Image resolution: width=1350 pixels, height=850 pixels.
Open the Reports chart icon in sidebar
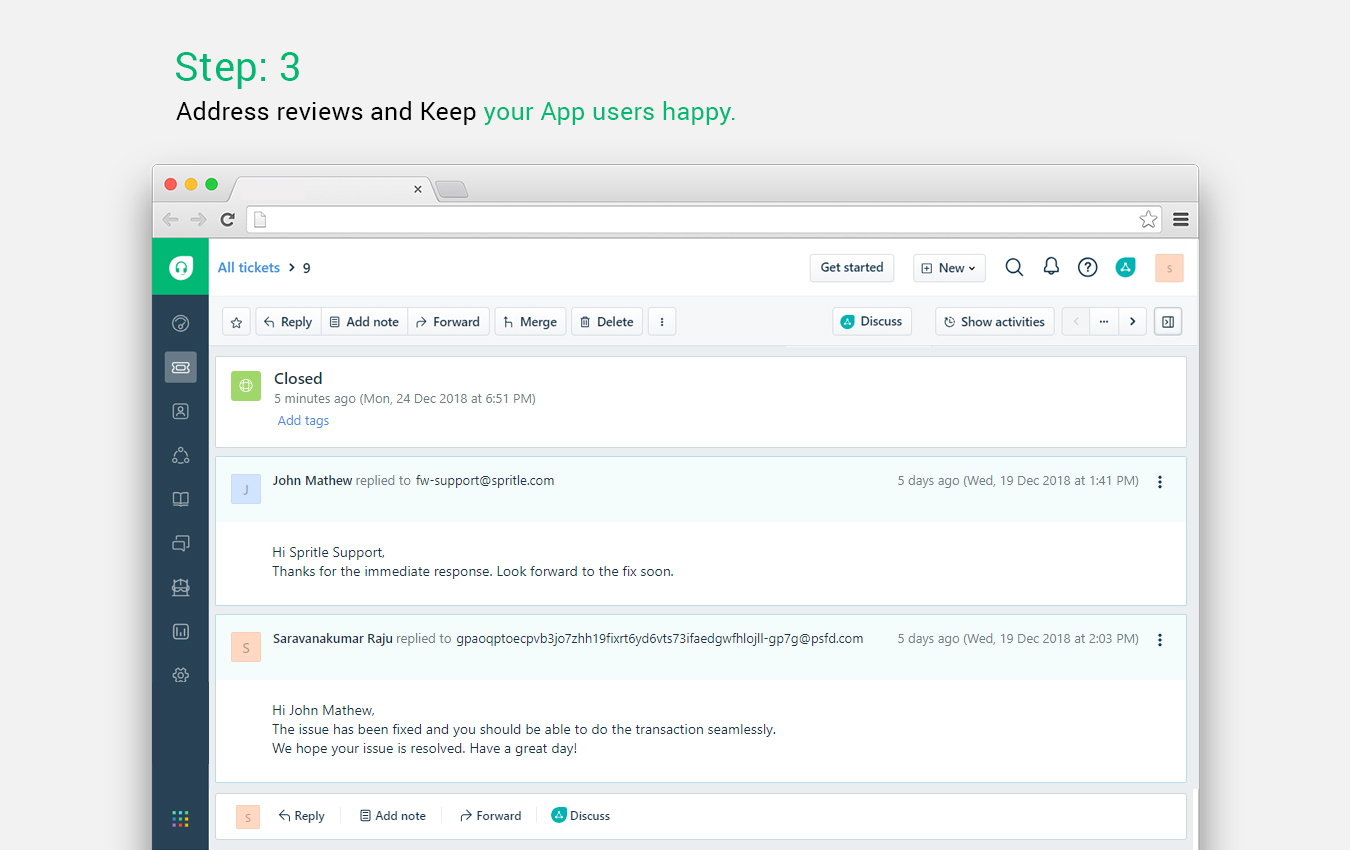(x=181, y=632)
